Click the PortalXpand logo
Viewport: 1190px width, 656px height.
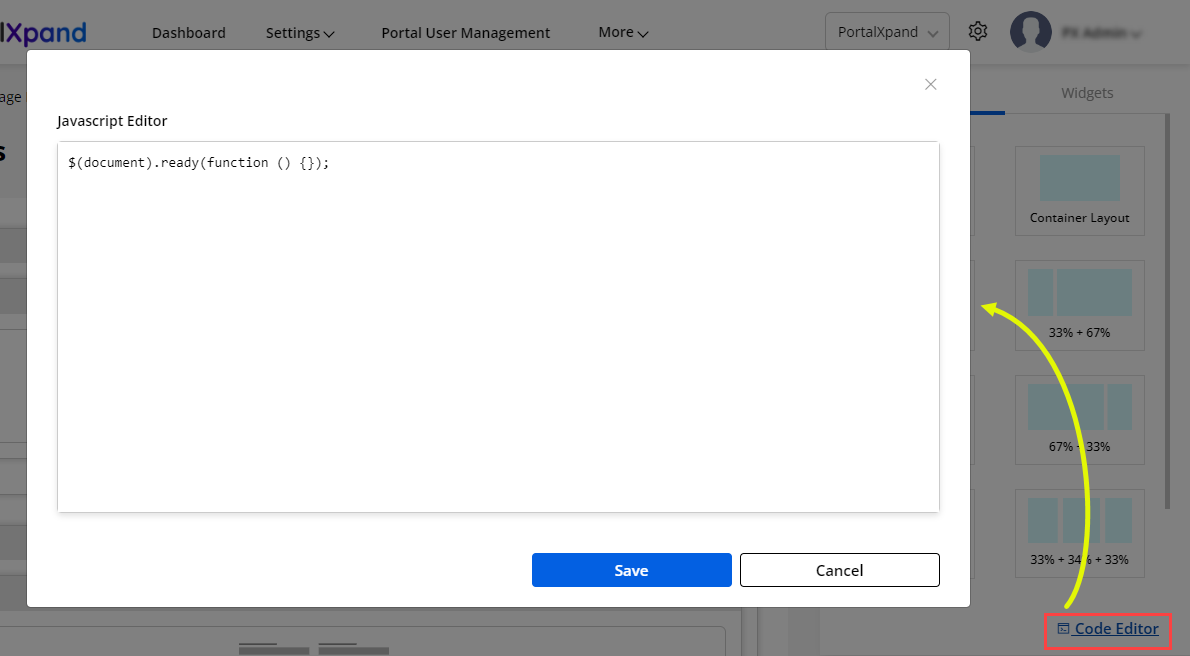[x=43, y=32]
